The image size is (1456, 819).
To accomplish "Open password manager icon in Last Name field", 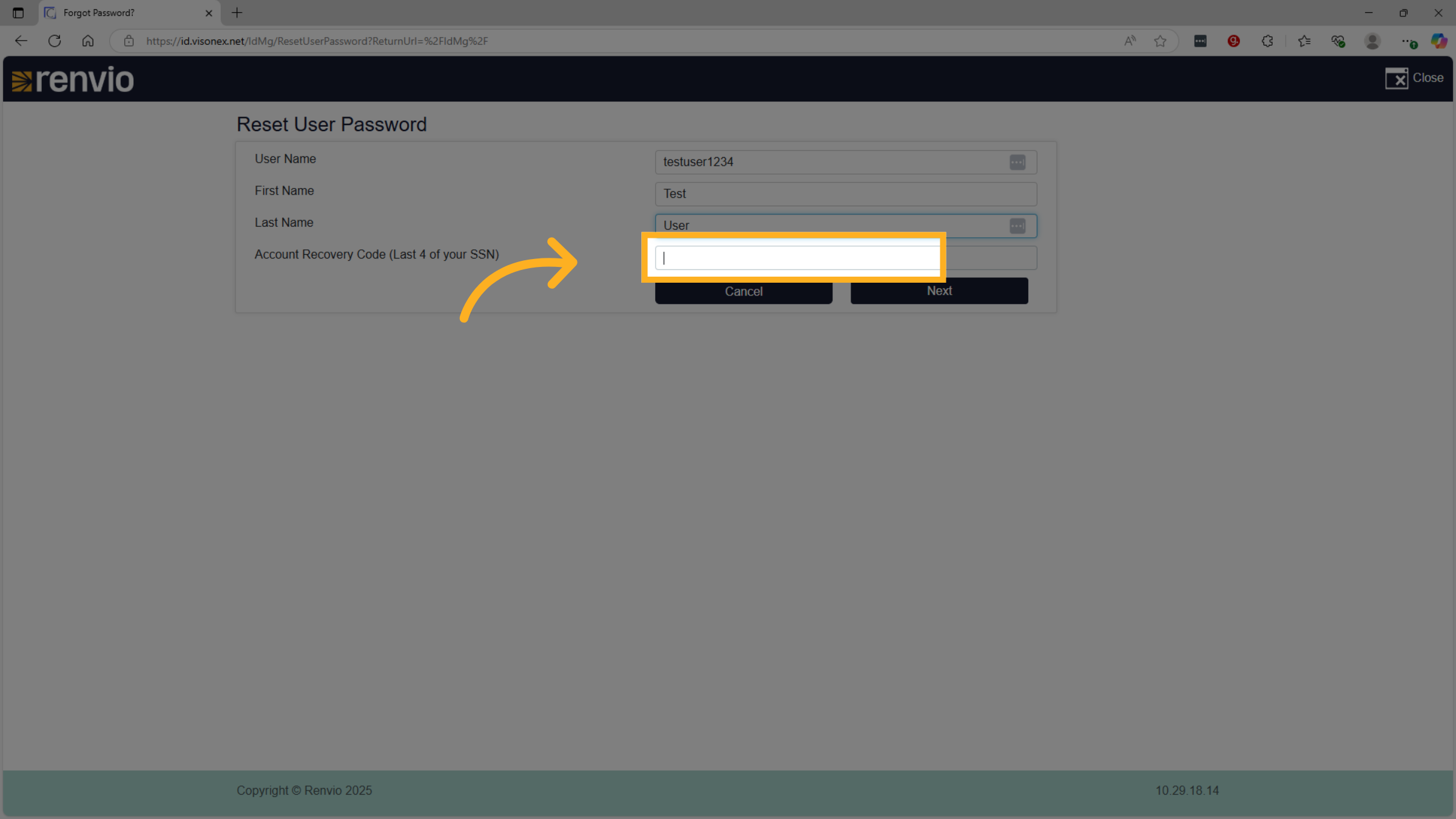I will 1017,226.
